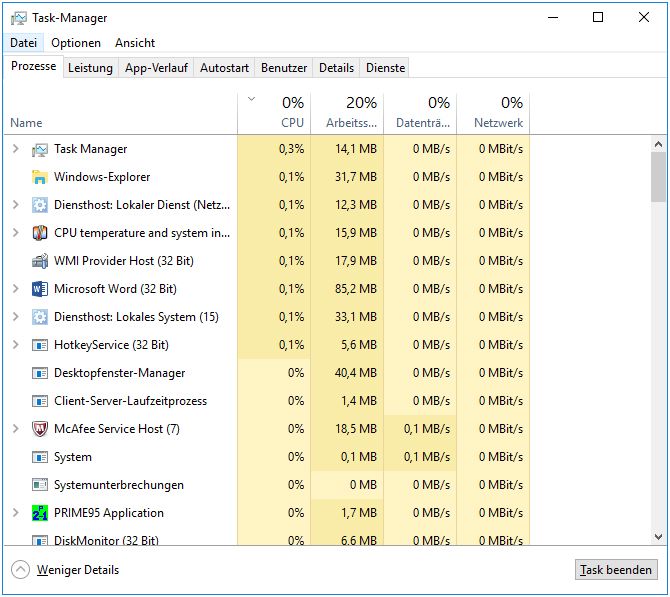This screenshot has width=670, height=597.
Task: Select the Client-Server-Laufzeitprozess row
Action: [267, 401]
